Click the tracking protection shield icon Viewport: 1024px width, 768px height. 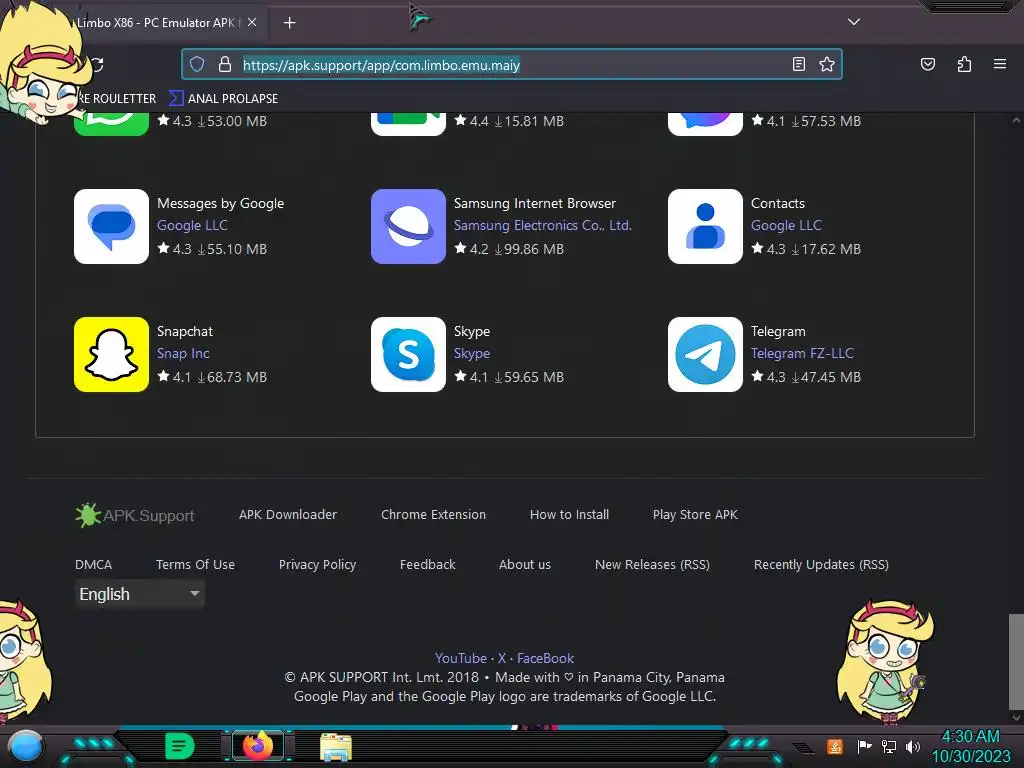pos(197,64)
